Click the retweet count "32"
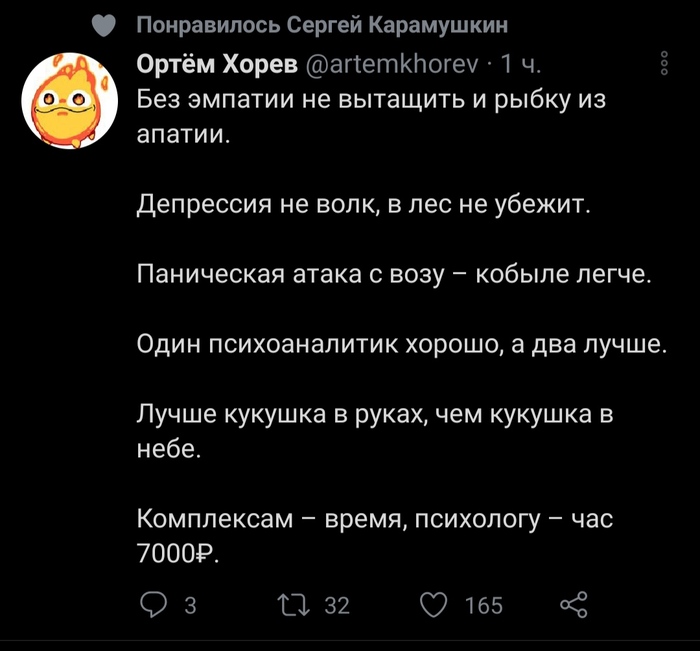The height and width of the screenshot is (651, 700). [x=338, y=606]
